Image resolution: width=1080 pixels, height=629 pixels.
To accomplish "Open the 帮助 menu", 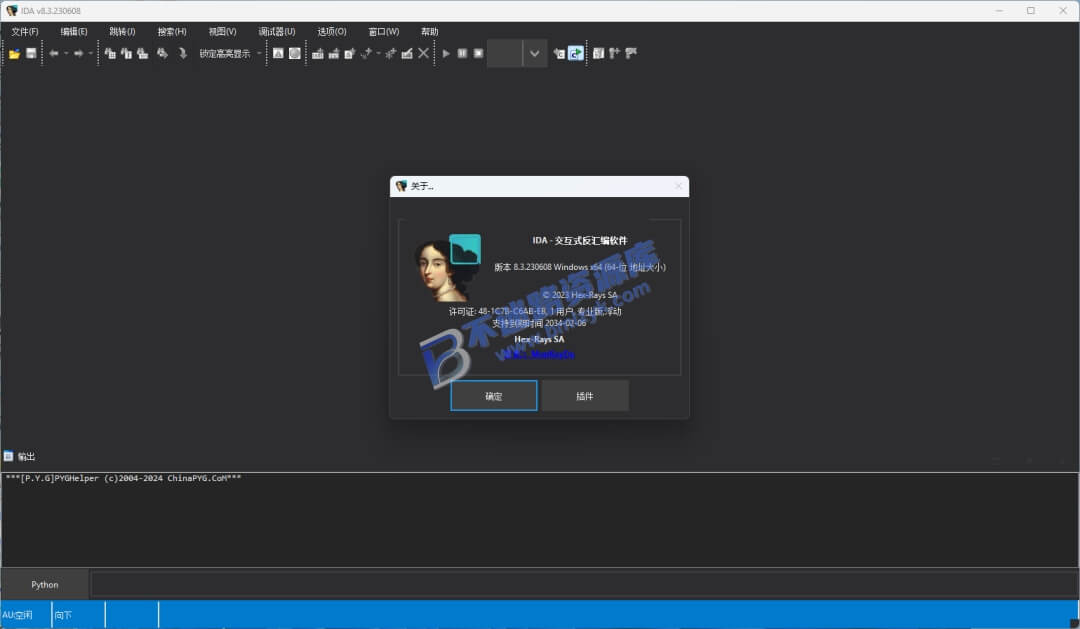I will coord(430,32).
